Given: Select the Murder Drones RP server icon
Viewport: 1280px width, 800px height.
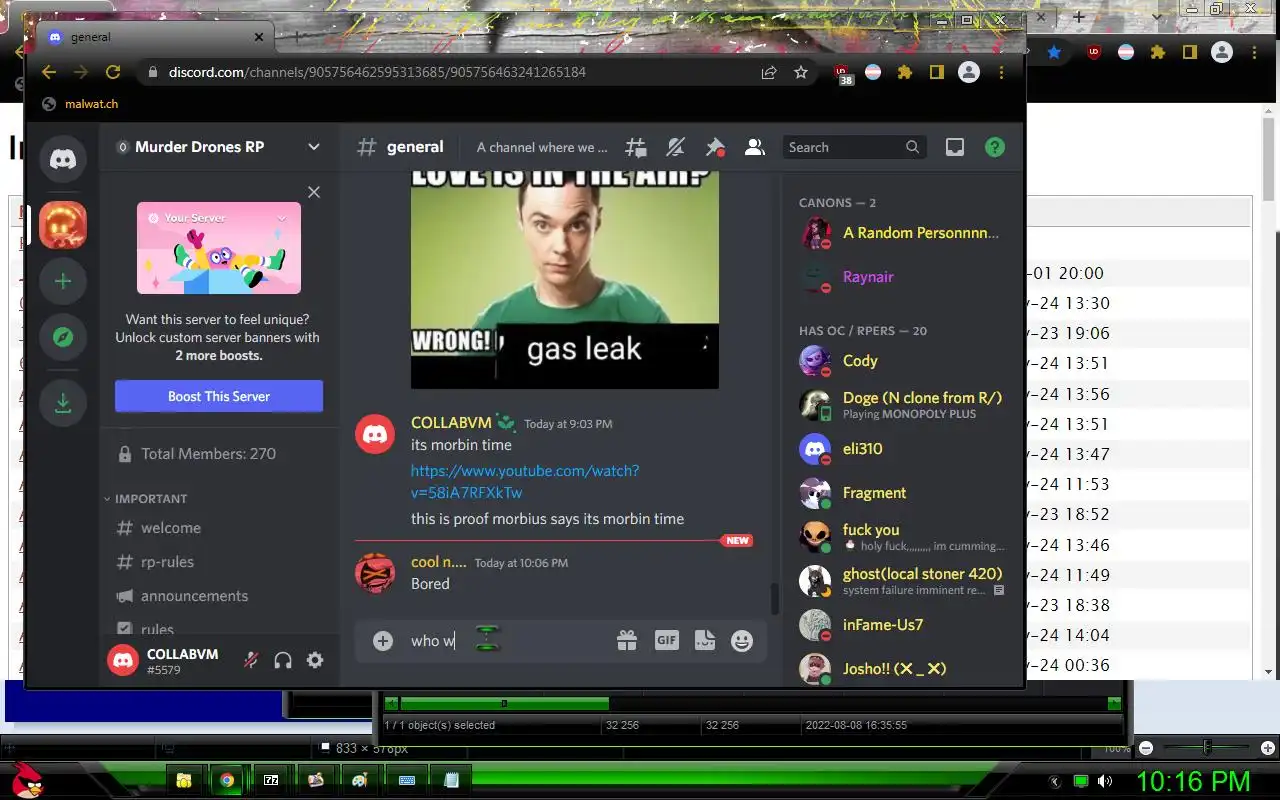Looking at the screenshot, I should pyautogui.click(x=63, y=225).
